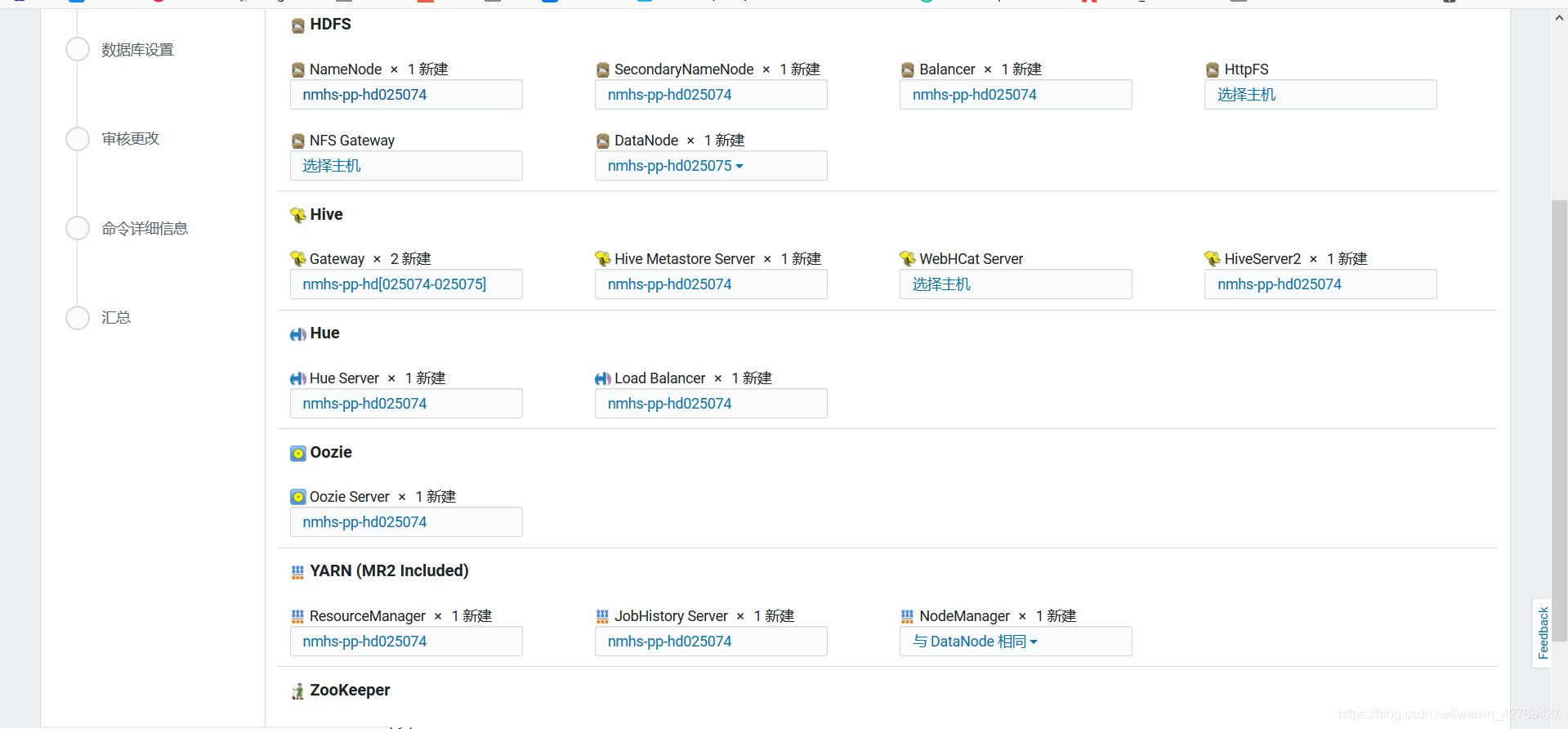This screenshot has height=729, width=1568.
Task: Click the Hive service bee icon
Action: 298,215
